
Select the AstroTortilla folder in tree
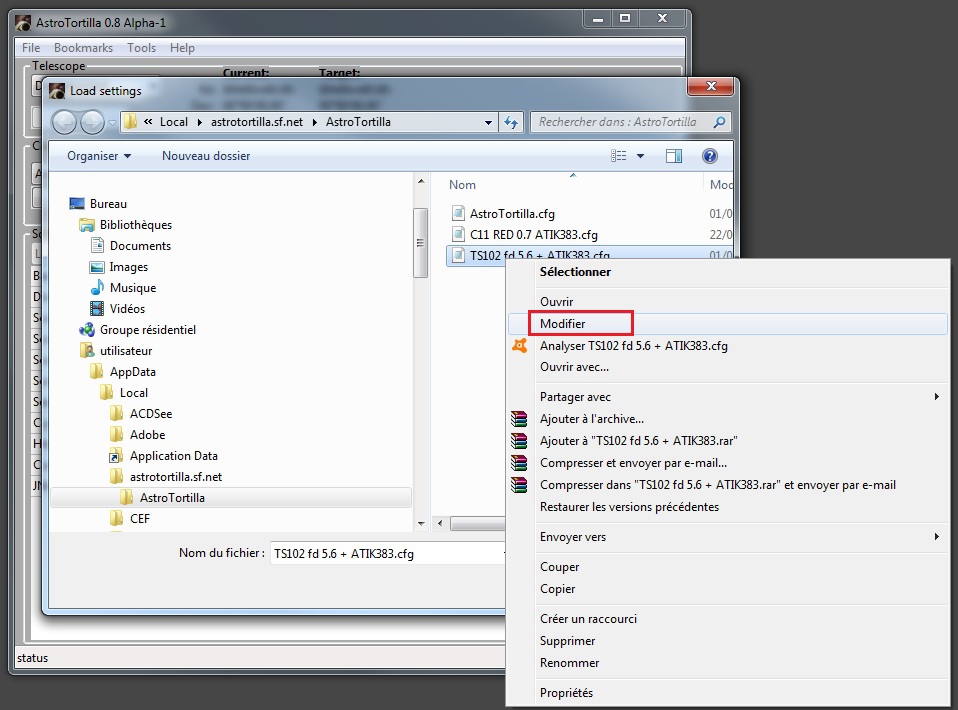(231, 497)
